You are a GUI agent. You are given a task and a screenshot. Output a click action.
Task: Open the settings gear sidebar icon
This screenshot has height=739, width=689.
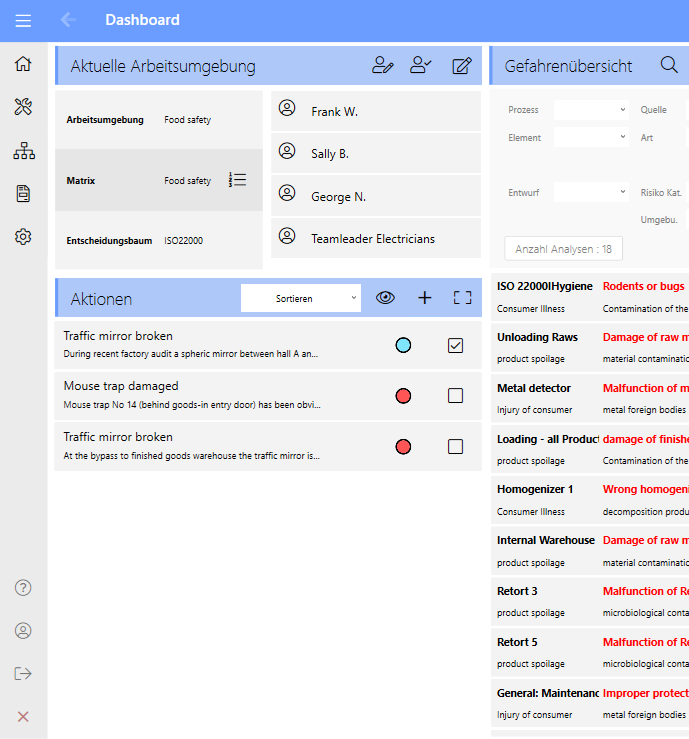(x=23, y=237)
